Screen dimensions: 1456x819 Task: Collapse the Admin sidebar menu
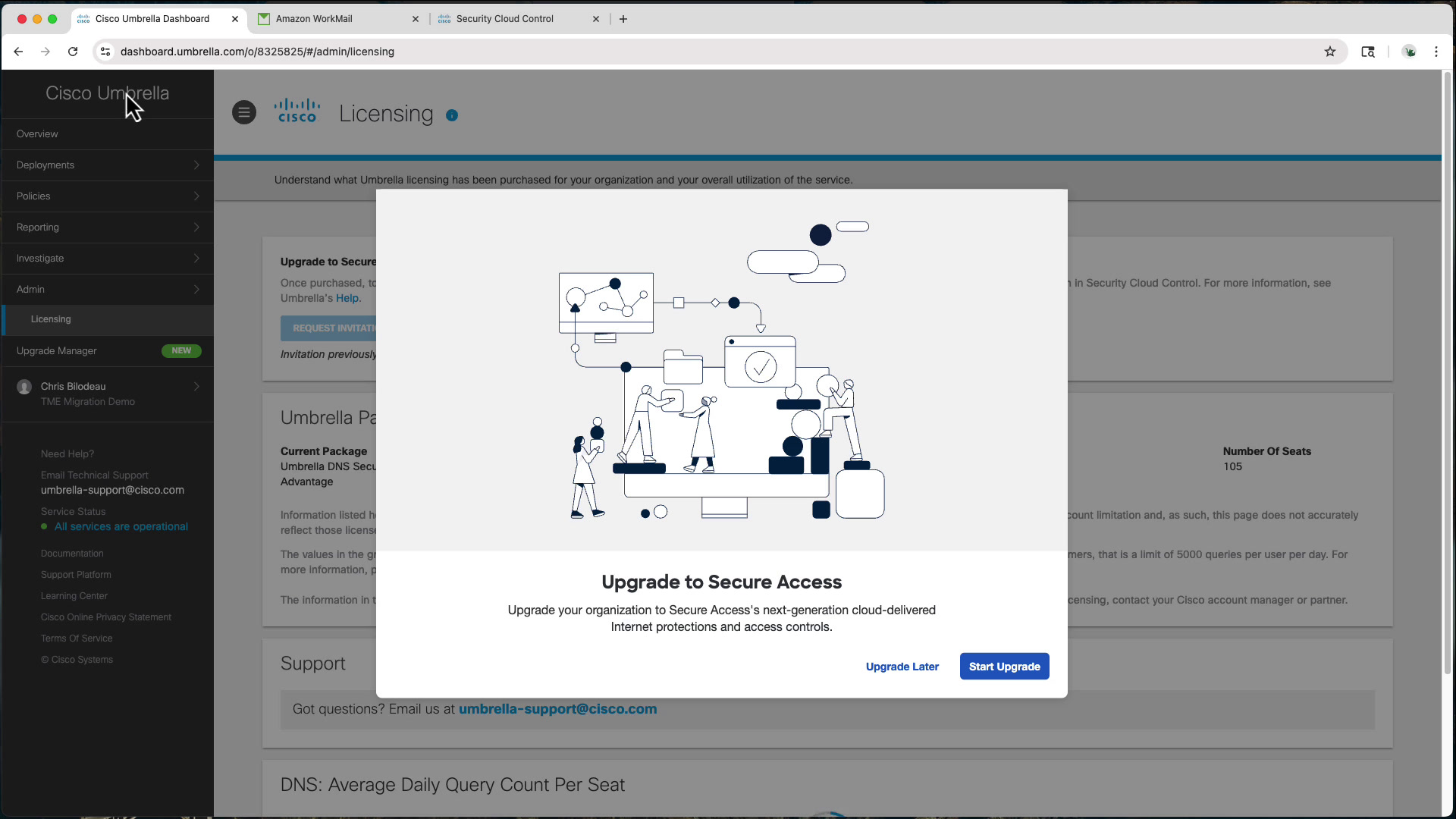[108, 289]
